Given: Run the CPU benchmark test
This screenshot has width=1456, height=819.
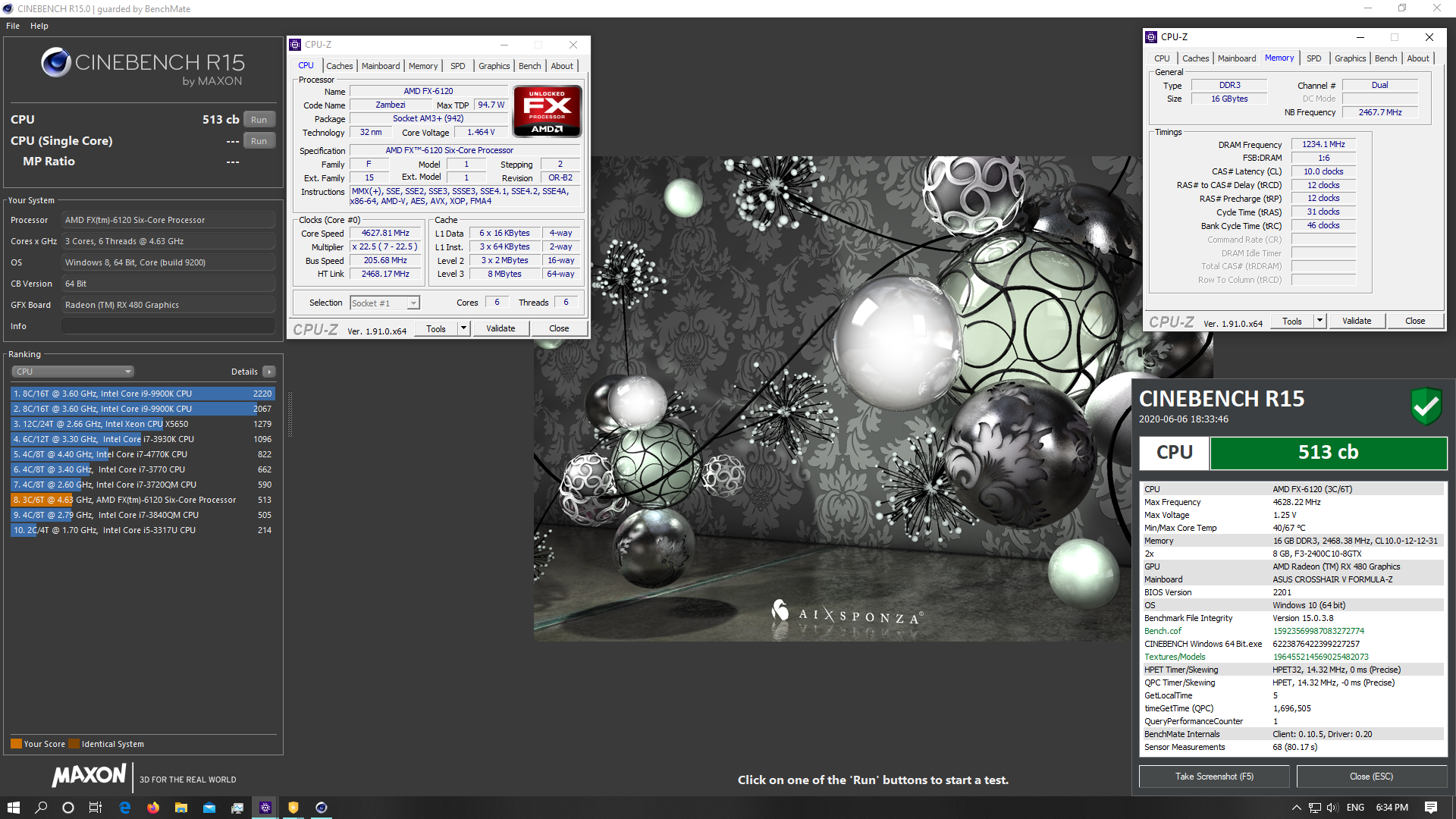Looking at the screenshot, I should 259,120.
